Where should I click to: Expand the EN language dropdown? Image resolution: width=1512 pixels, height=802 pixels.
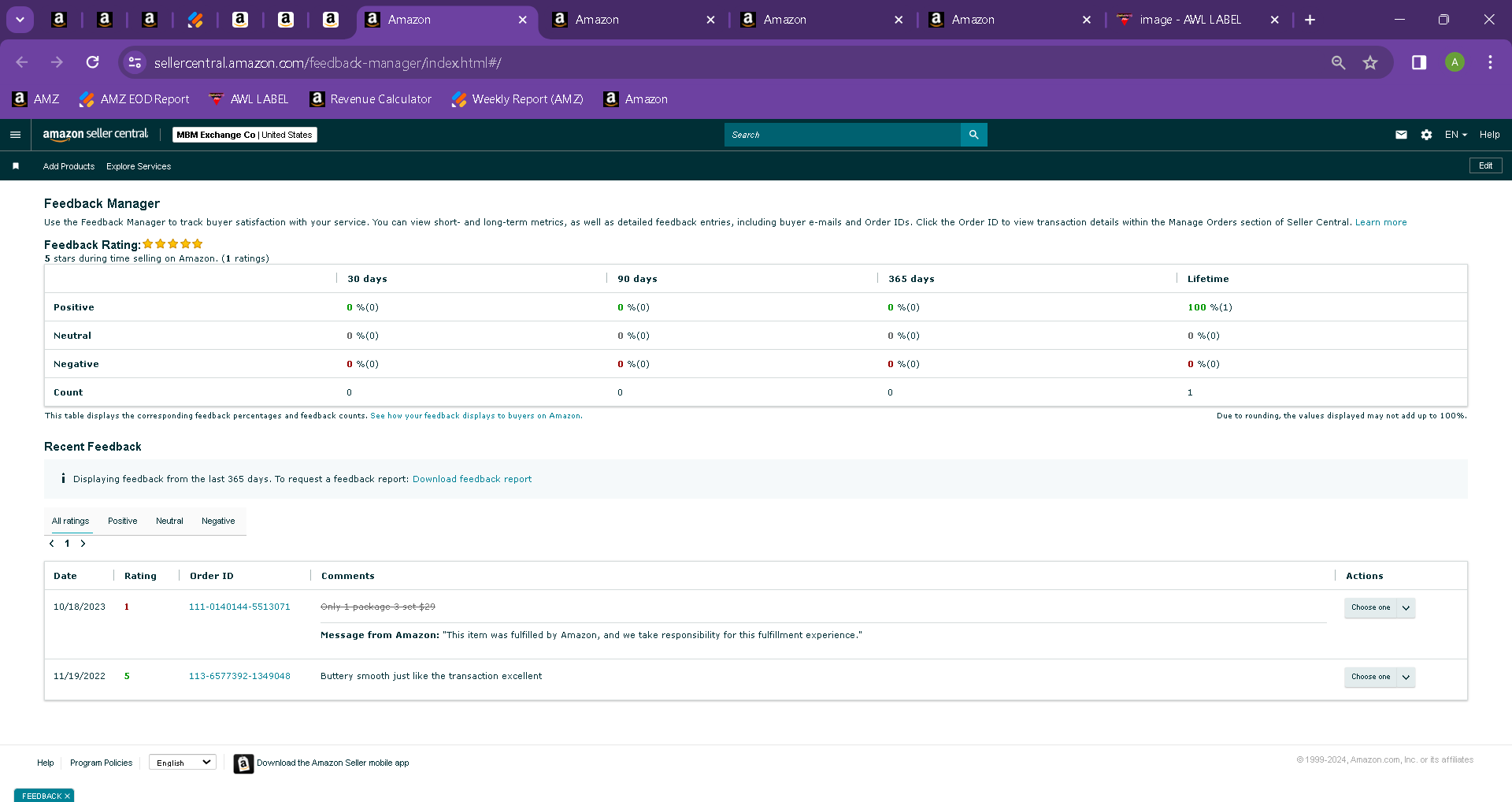click(1455, 135)
